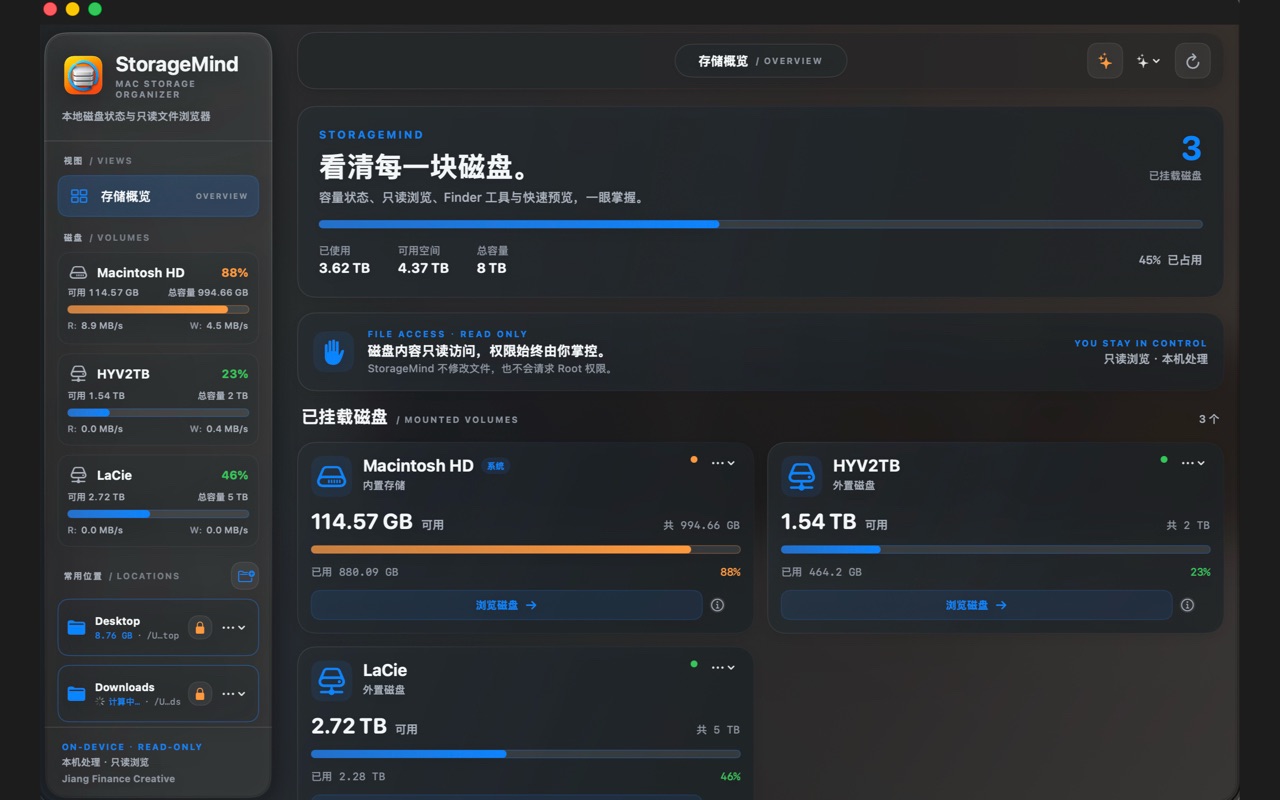Click the 存储概览 / OVERVIEW pill in the top bar
This screenshot has height=800, width=1280.
[761, 61]
